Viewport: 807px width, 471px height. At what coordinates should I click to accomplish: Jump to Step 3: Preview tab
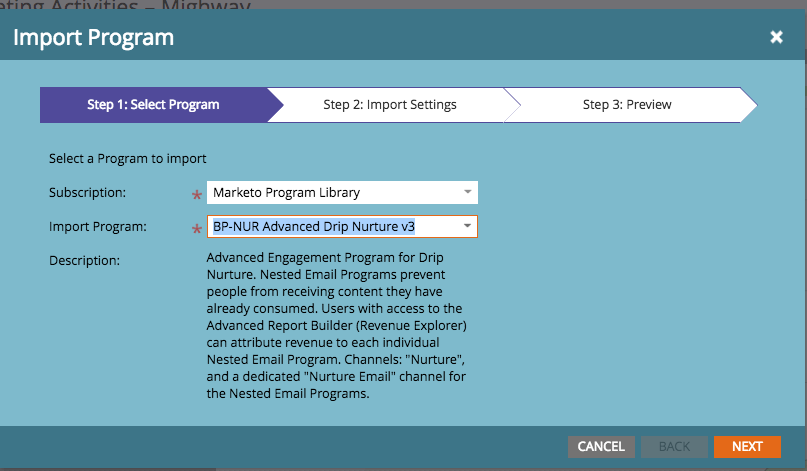click(x=627, y=104)
